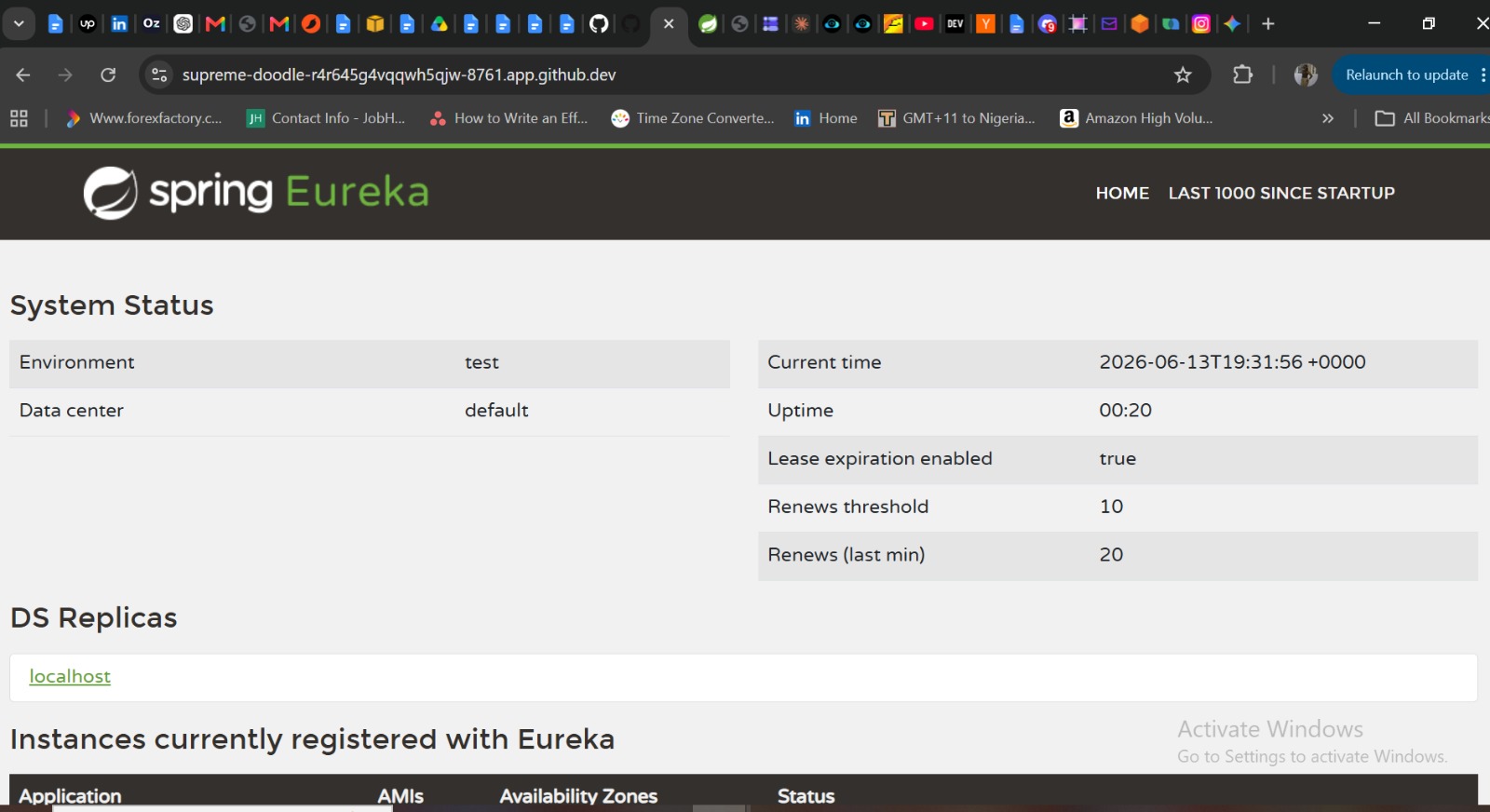Select the Data center value default
This screenshot has width=1490, height=812.
(x=496, y=411)
